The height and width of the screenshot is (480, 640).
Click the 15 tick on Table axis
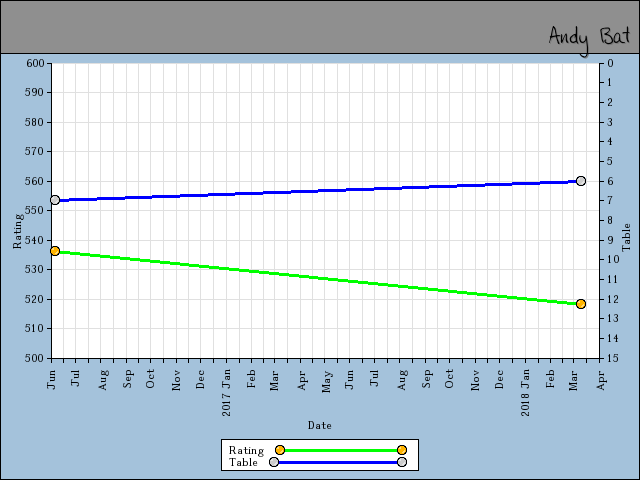point(610,358)
